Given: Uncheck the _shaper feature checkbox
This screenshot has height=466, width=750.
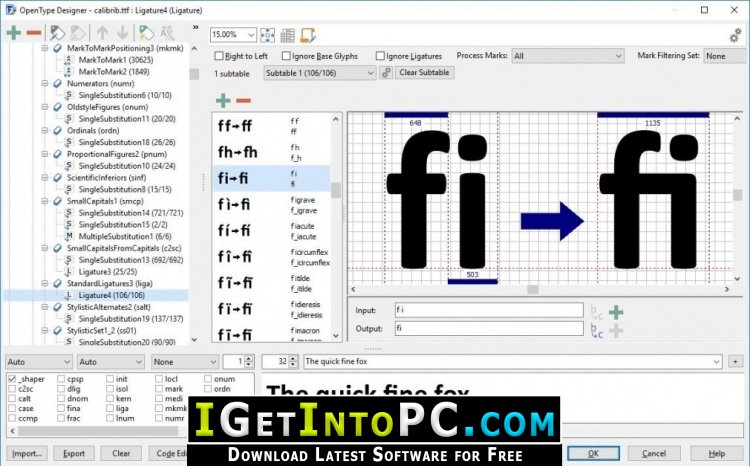Looking at the screenshot, I should tap(12, 379).
